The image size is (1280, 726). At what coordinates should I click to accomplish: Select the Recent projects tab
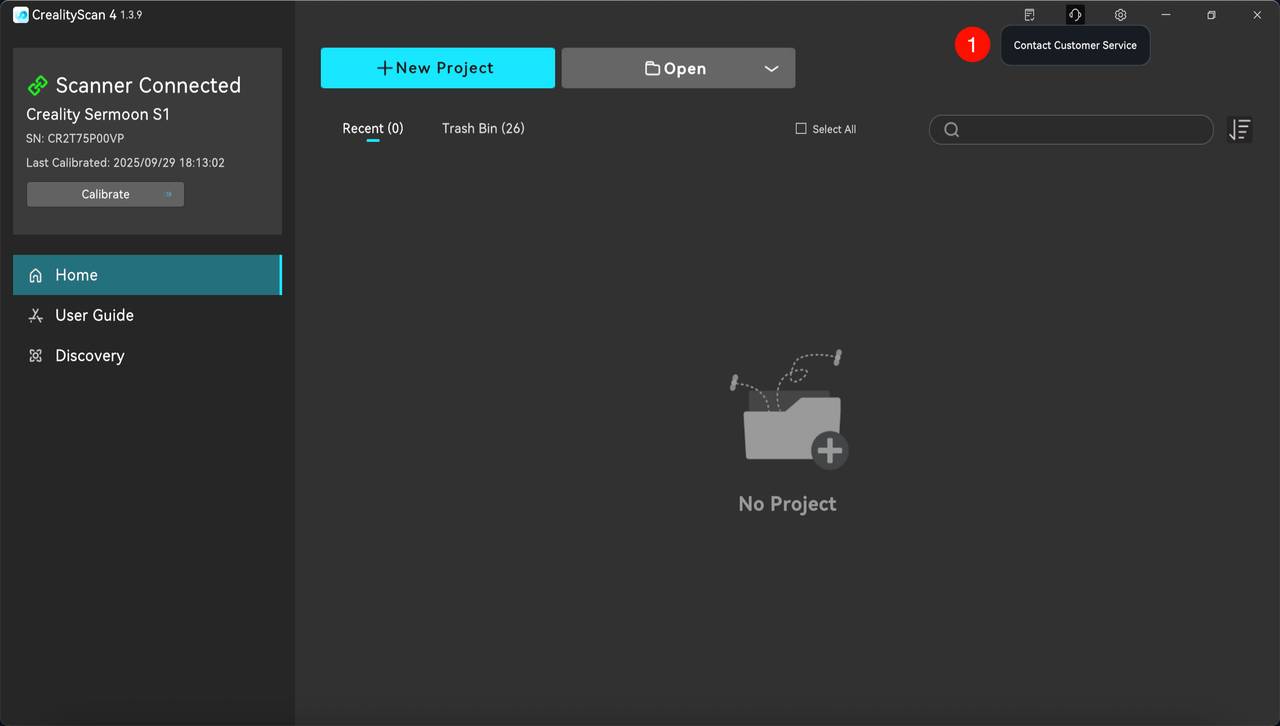pyautogui.click(x=372, y=128)
